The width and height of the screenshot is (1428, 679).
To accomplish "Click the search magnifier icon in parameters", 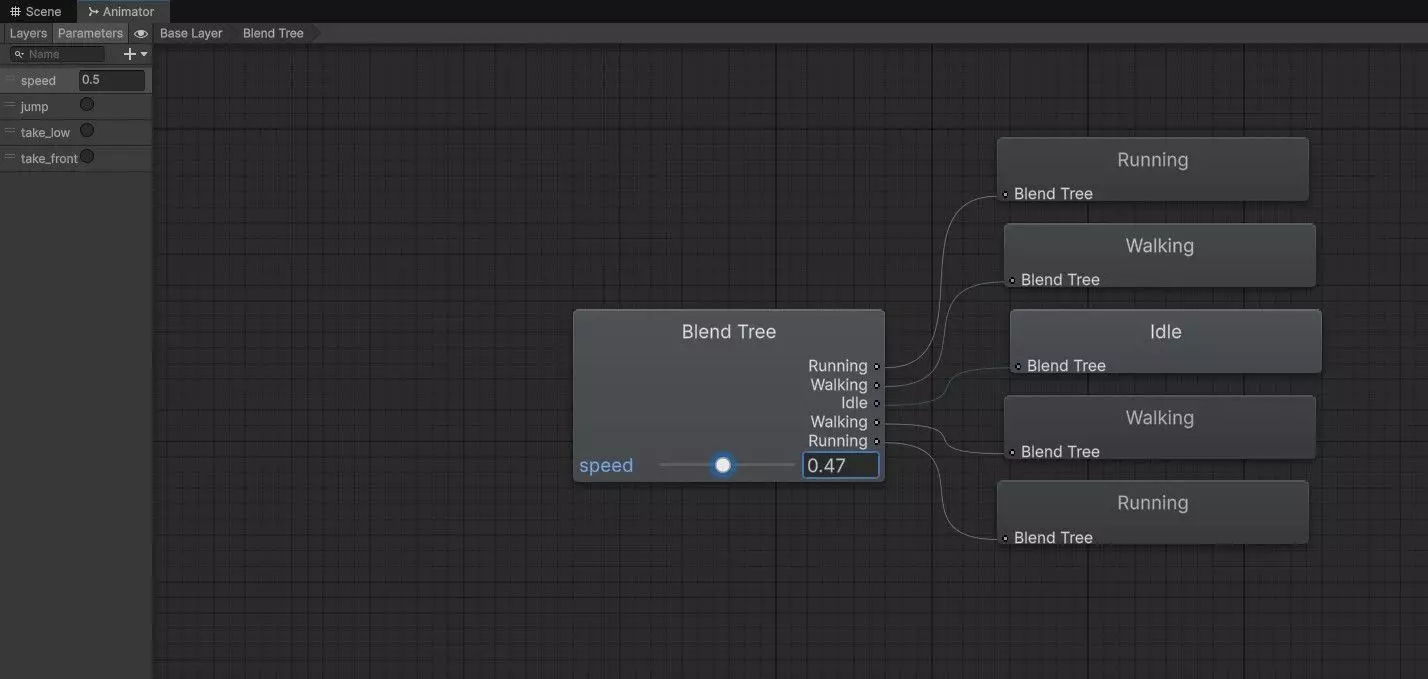I will pyautogui.click(x=19, y=54).
